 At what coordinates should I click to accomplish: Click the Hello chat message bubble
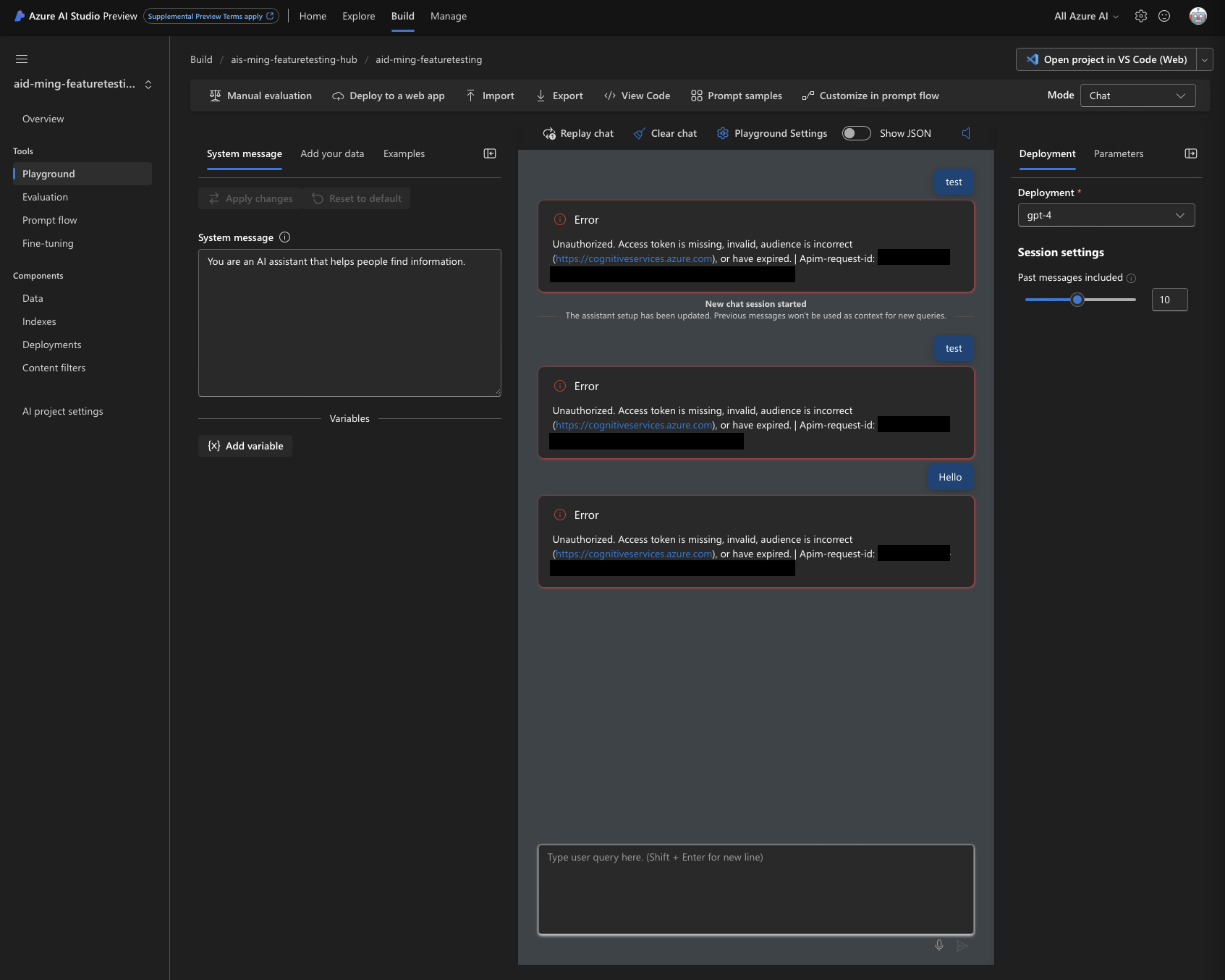coord(950,477)
